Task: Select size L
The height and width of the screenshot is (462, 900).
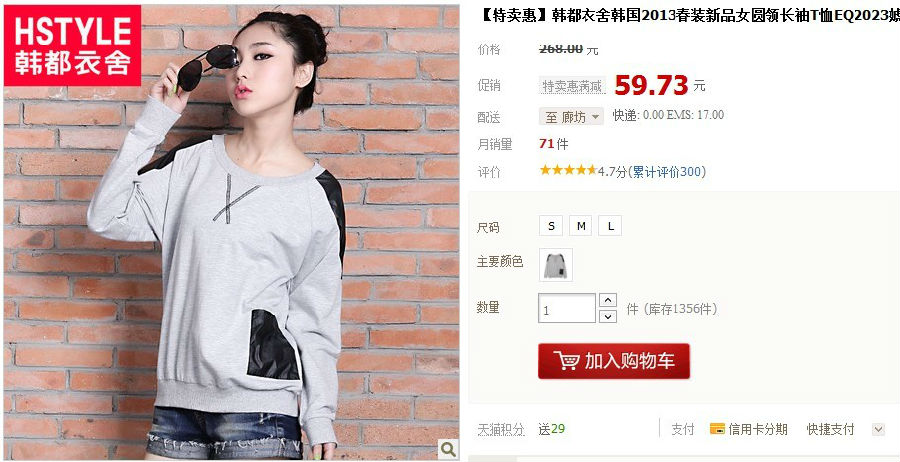Action: pyautogui.click(x=610, y=226)
